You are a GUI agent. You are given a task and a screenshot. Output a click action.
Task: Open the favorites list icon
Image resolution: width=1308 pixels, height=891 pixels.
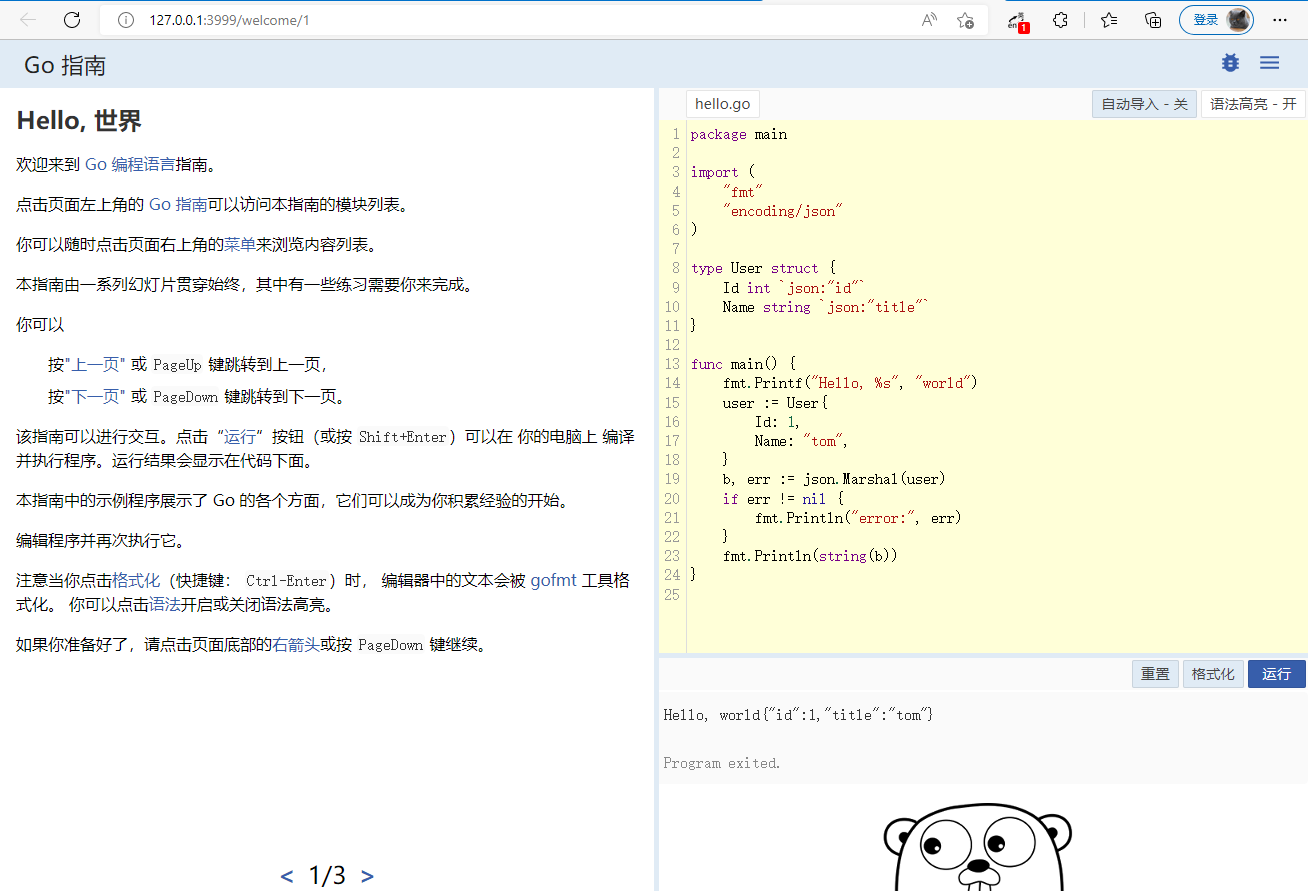tap(1108, 20)
